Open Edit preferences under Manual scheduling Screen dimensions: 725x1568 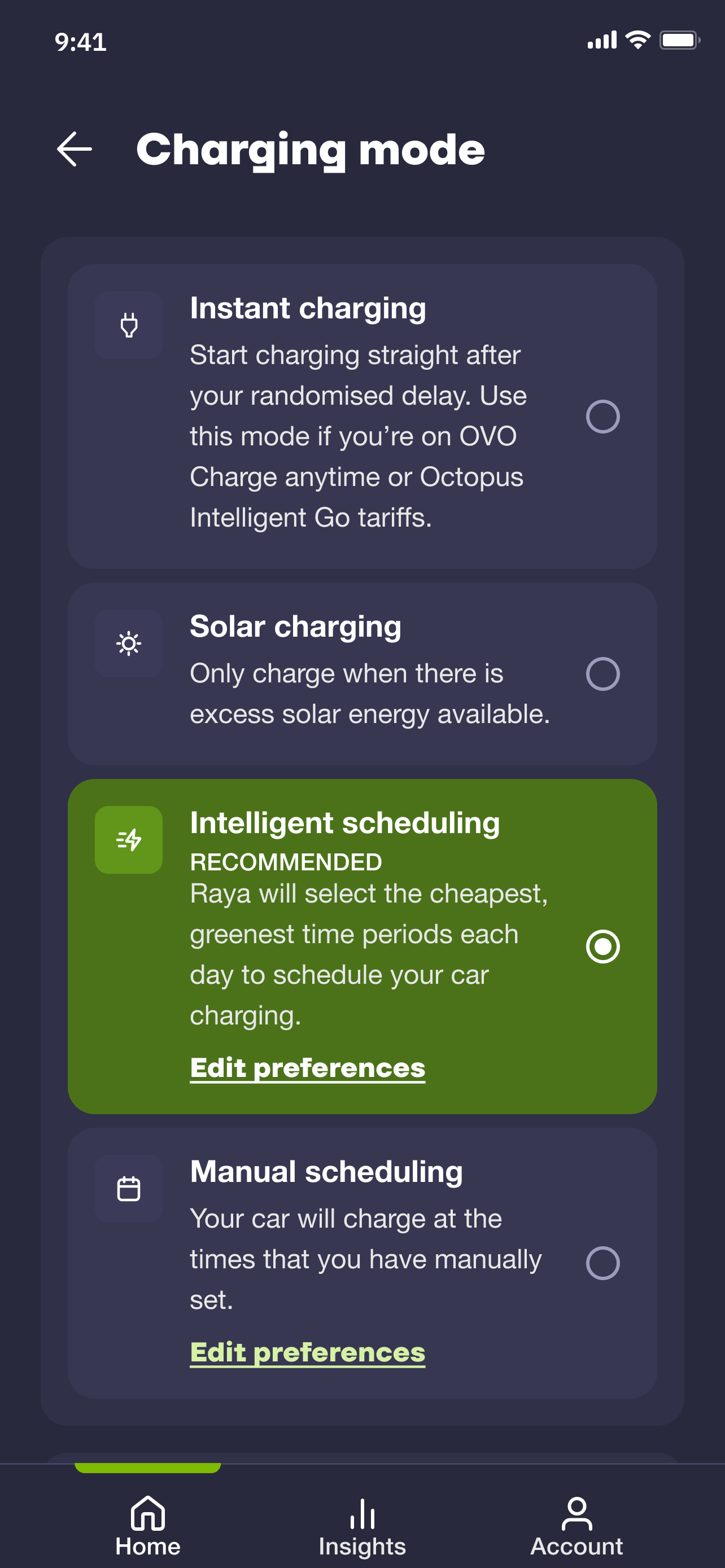click(307, 1352)
